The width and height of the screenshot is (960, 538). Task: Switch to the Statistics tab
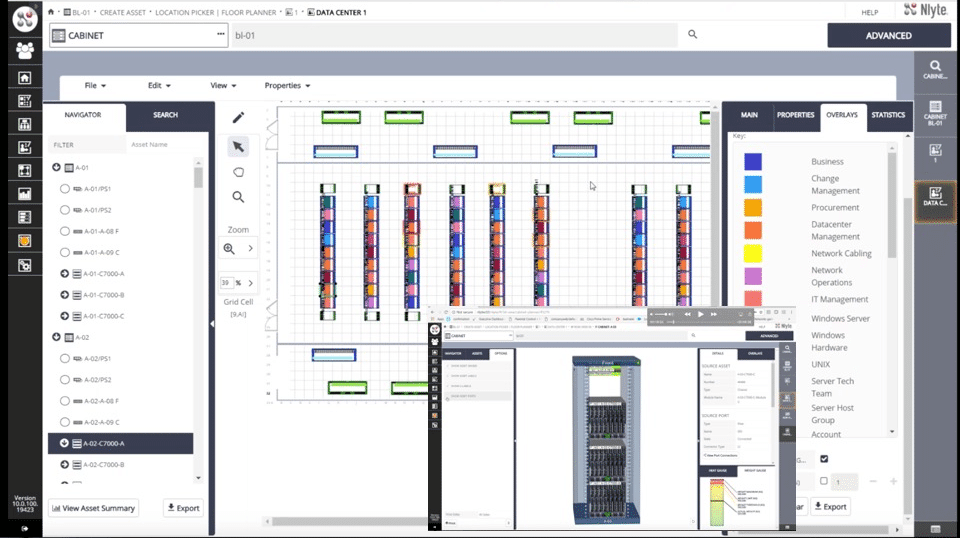pyautogui.click(x=887, y=115)
